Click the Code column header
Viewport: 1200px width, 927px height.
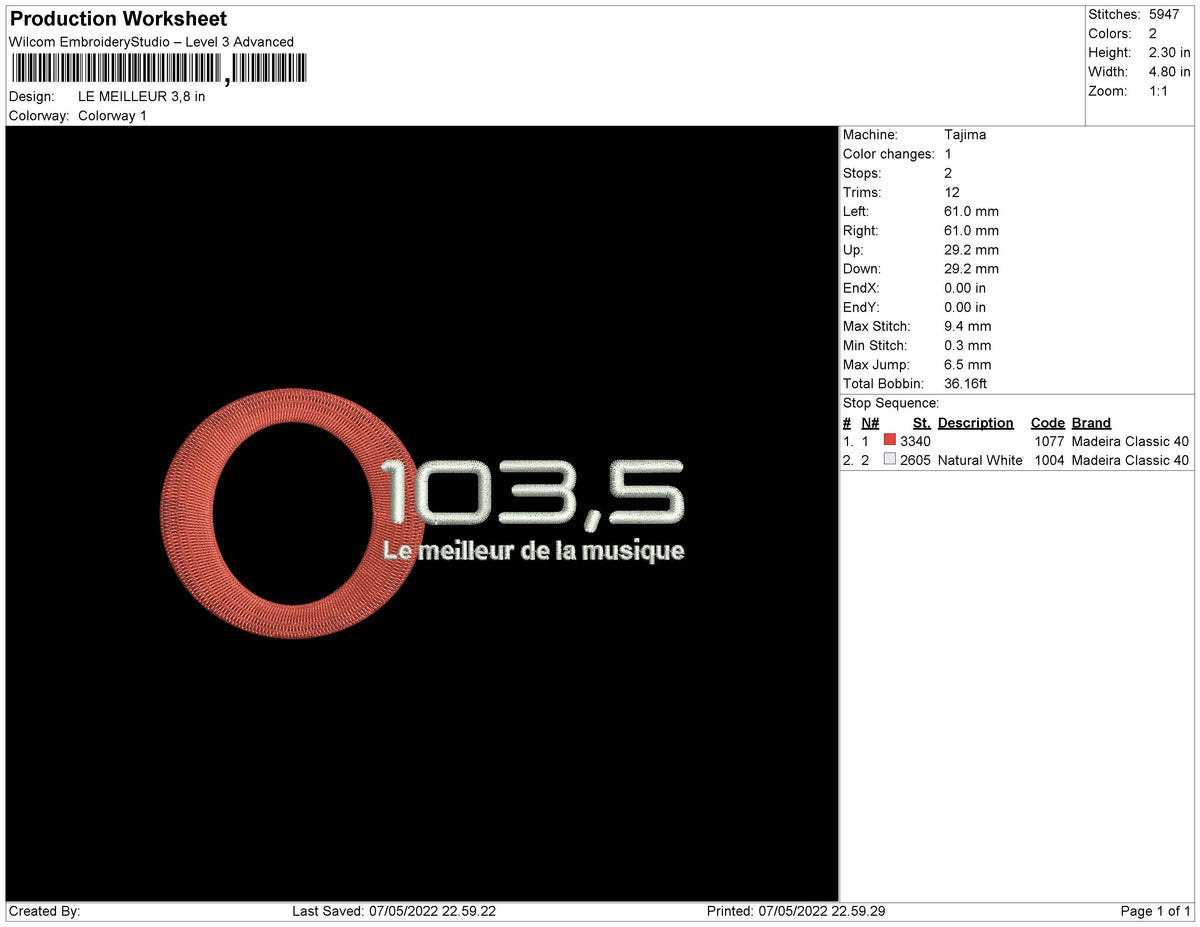click(x=1047, y=423)
